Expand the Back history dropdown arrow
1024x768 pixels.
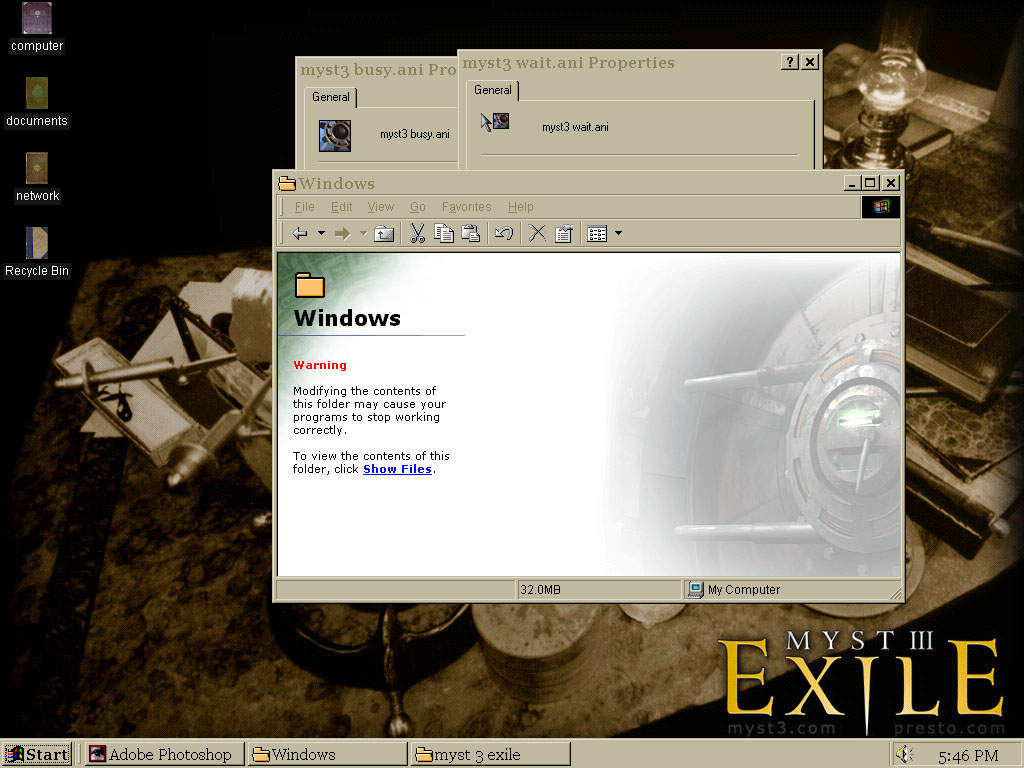pyautogui.click(x=321, y=234)
